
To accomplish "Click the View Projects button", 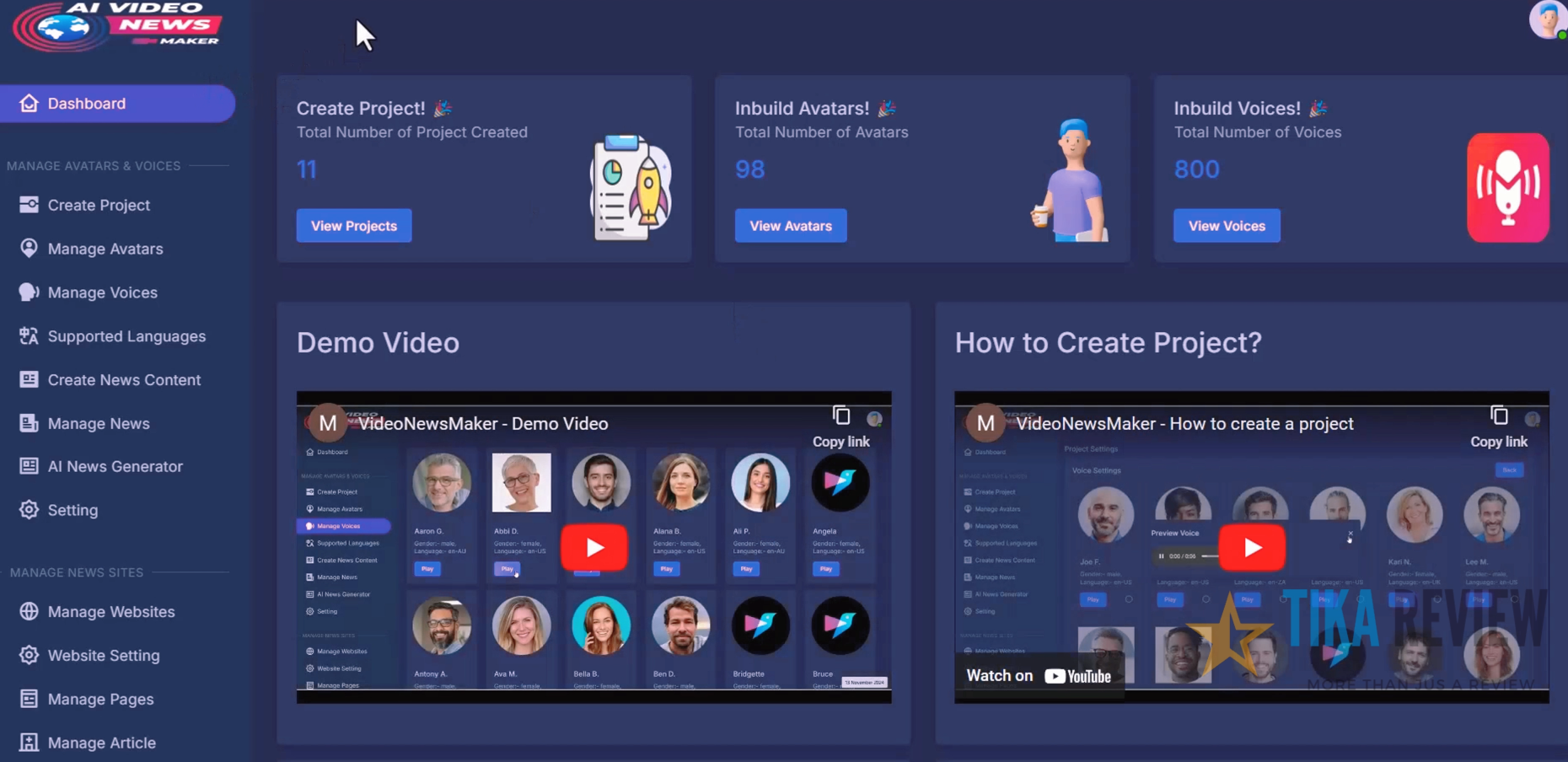I will (x=354, y=225).
